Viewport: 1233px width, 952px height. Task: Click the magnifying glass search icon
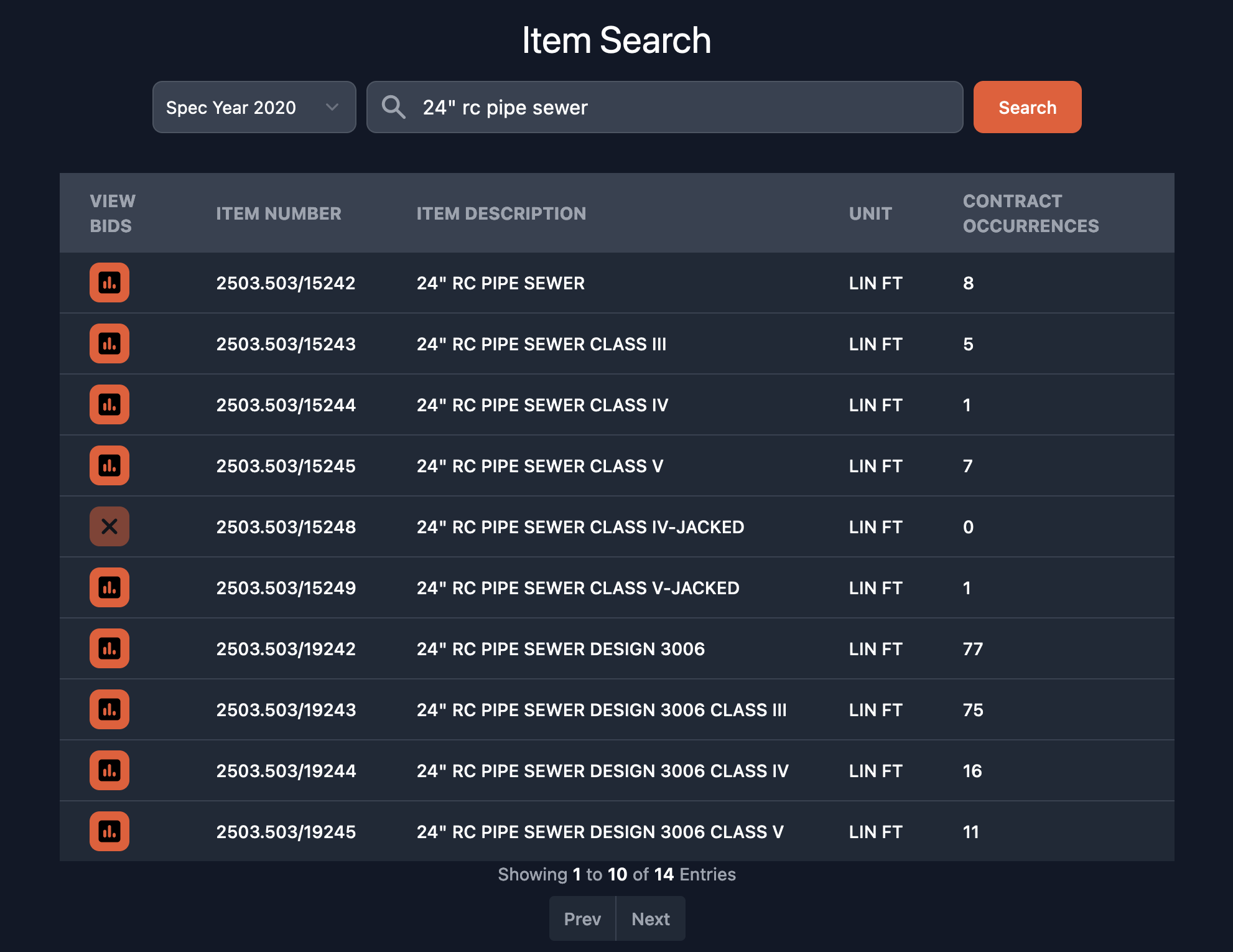[x=393, y=107]
